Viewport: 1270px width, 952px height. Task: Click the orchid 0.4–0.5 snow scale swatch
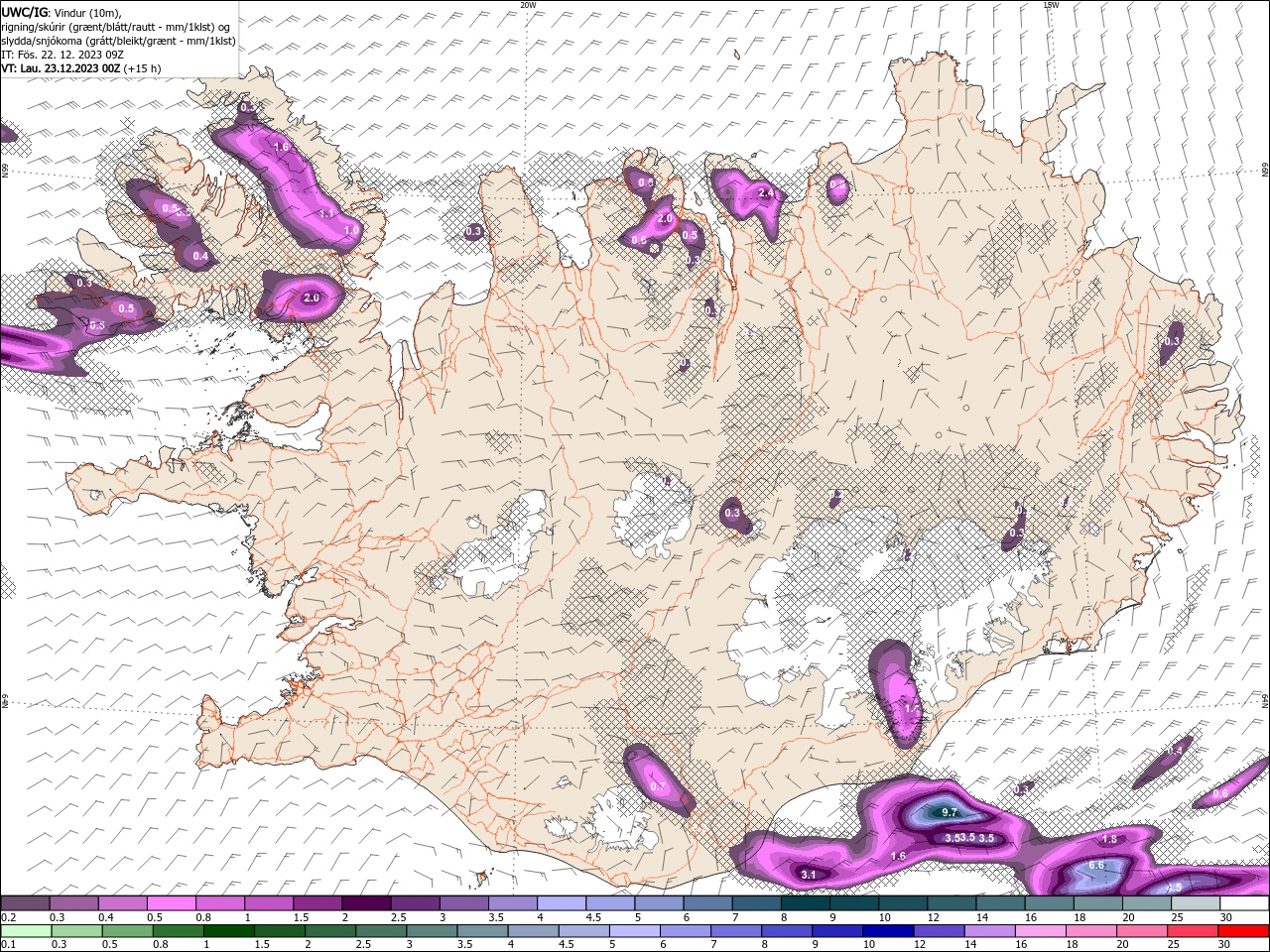(x=122, y=903)
